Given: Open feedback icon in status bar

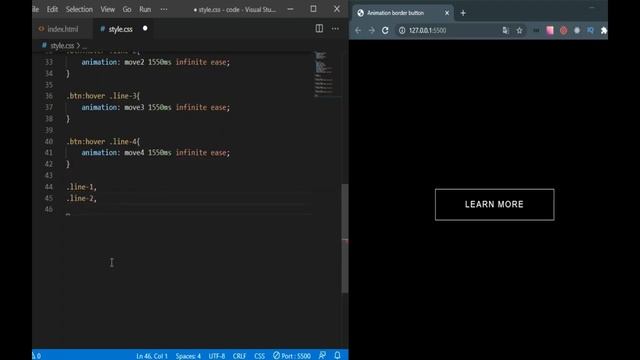Looking at the screenshot, I should pyautogui.click(x=322, y=355).
